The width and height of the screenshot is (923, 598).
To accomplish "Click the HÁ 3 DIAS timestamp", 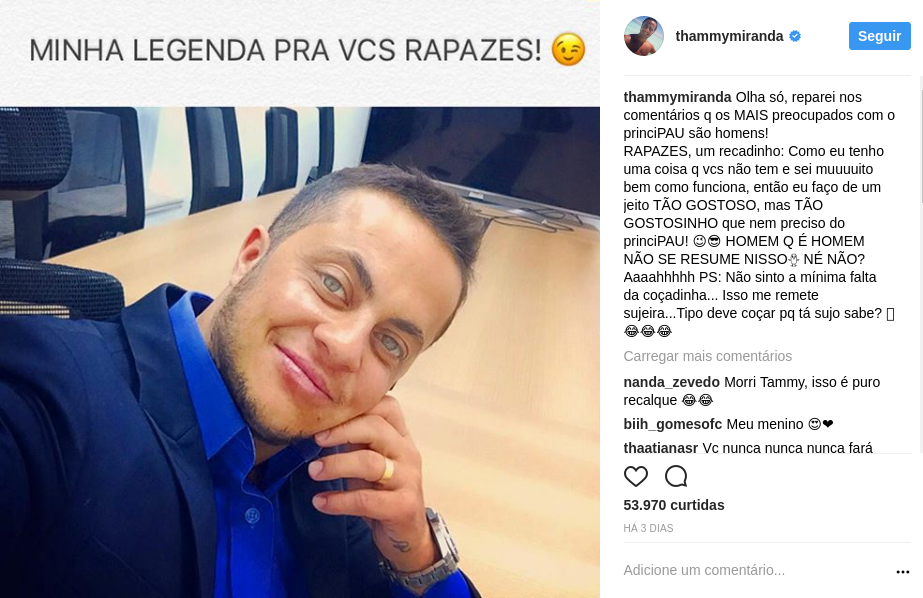I will point(648,529).
